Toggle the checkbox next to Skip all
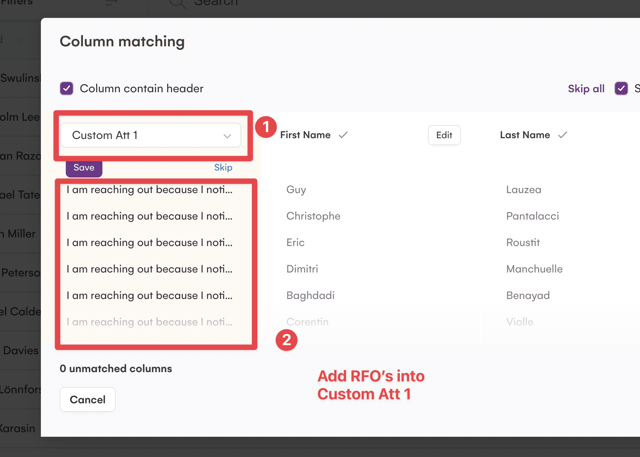 (621, 88)
